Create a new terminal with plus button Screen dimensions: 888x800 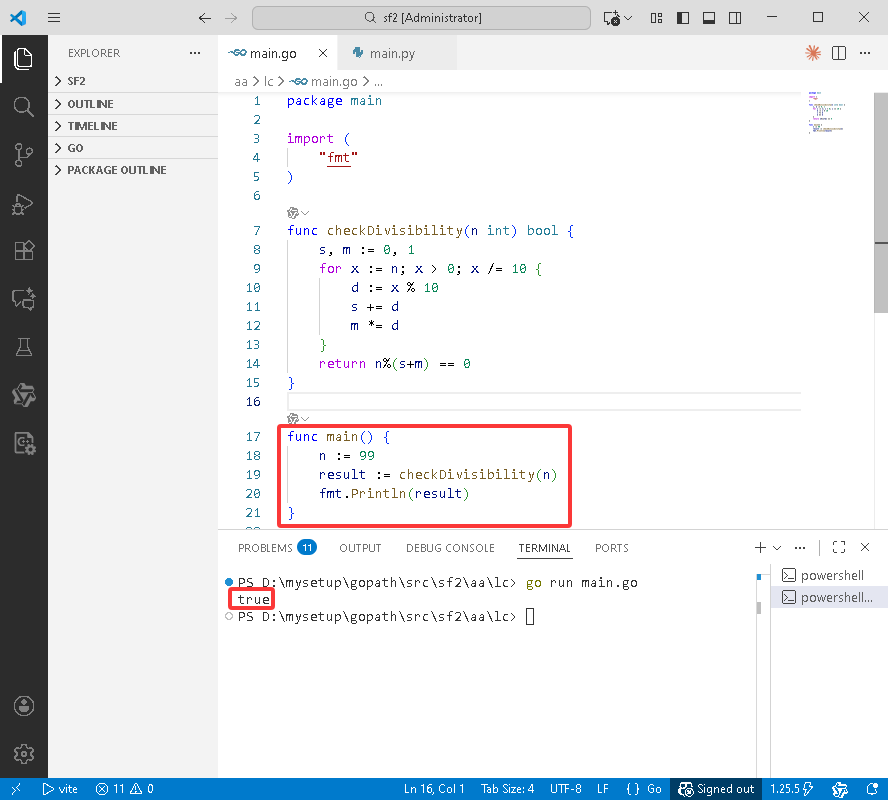(760, 547)
